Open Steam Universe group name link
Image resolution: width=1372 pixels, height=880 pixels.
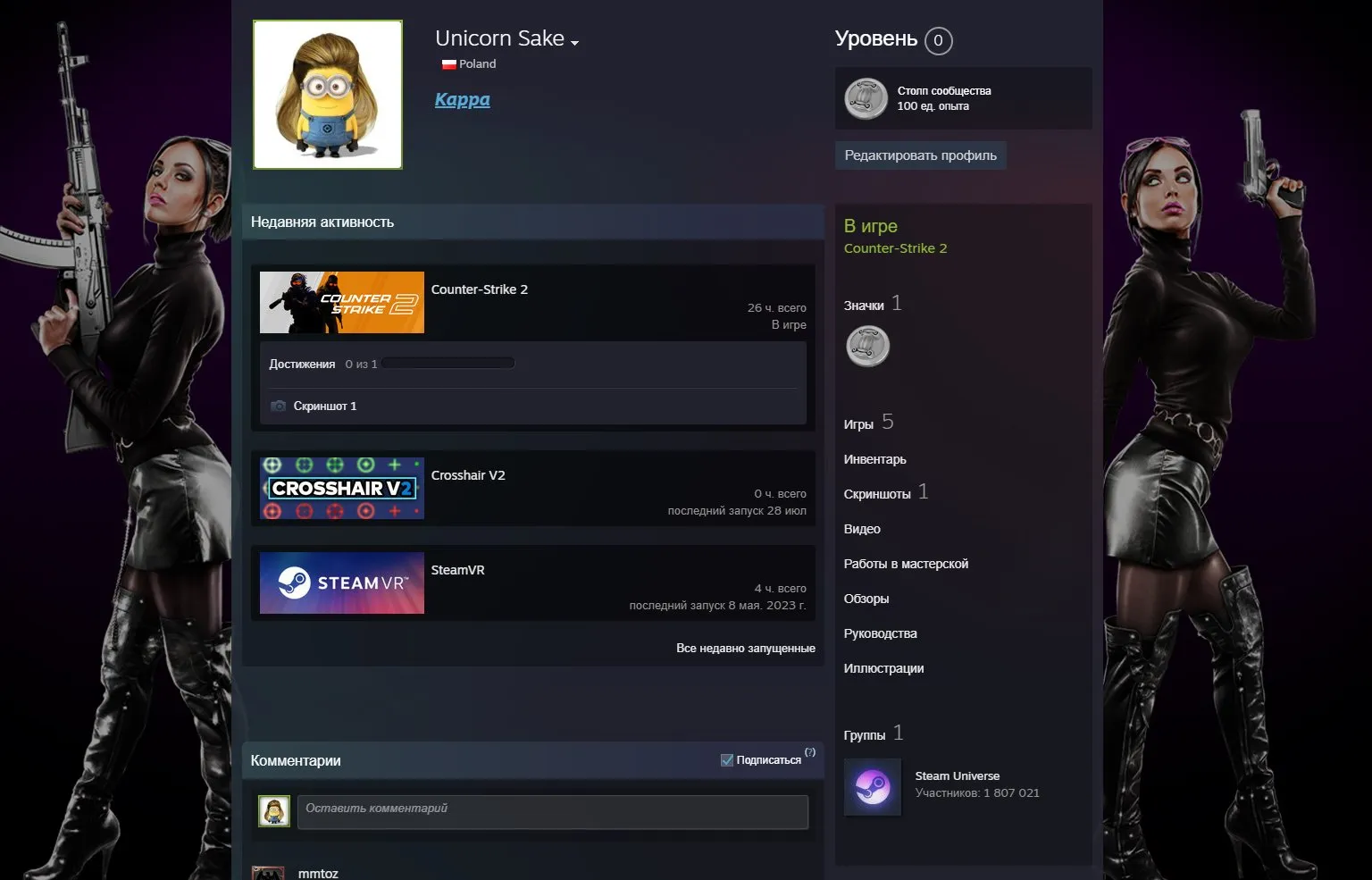point(957,775)
